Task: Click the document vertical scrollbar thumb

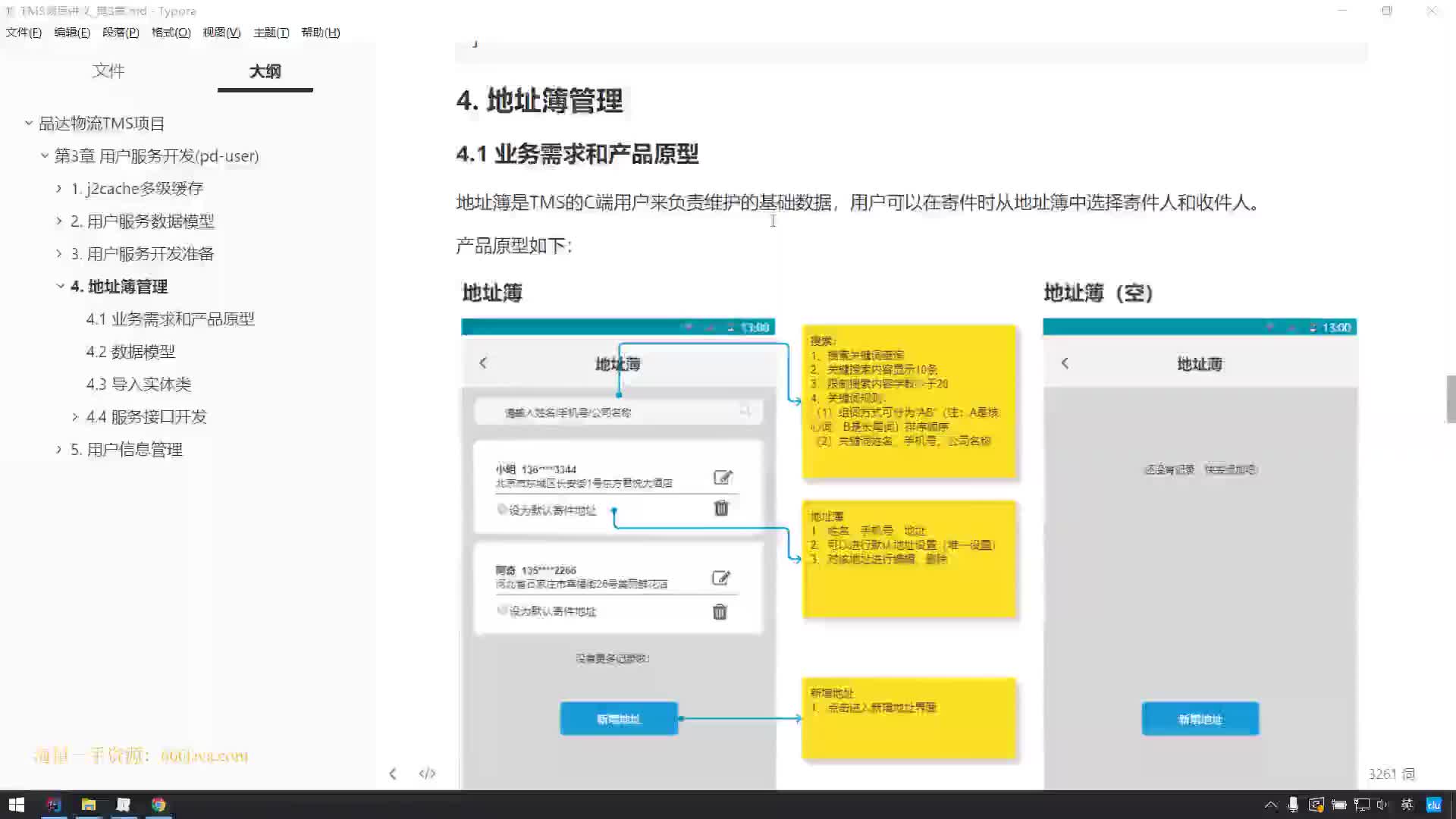Action: 1451,399
